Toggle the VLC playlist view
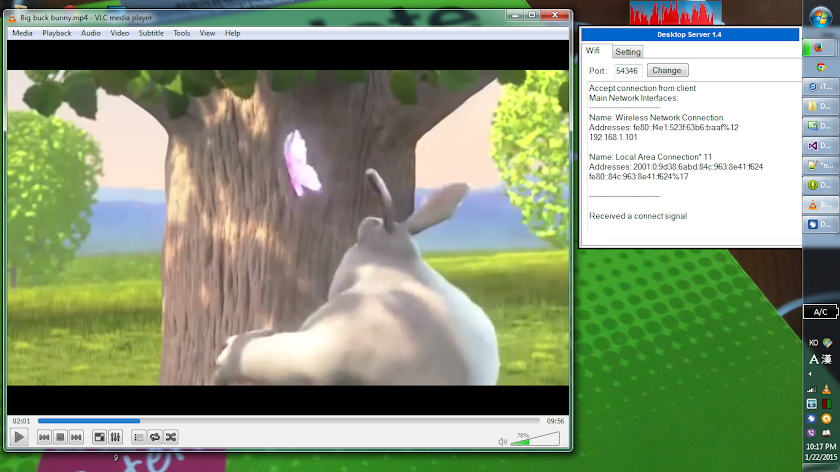Image resolution: width=840 pixels, height=472 pixels. [x=139, y=437]
